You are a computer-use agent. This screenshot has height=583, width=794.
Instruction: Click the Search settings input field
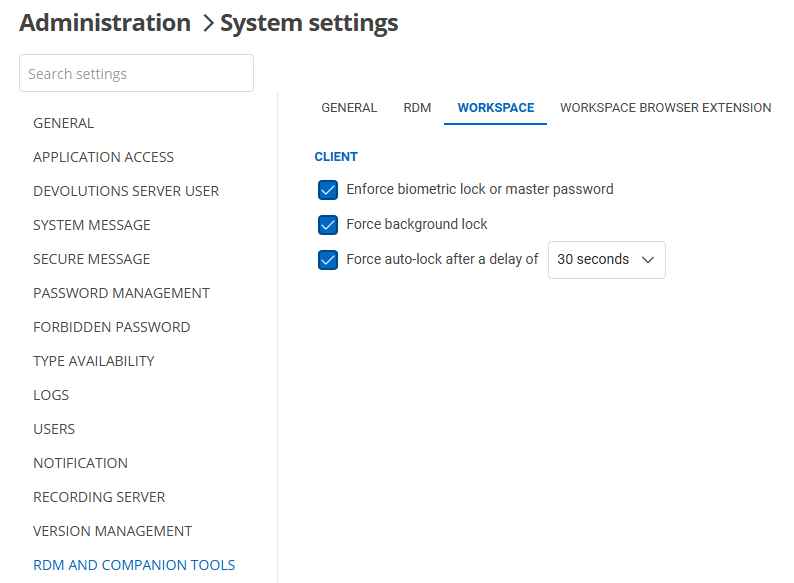136,74
